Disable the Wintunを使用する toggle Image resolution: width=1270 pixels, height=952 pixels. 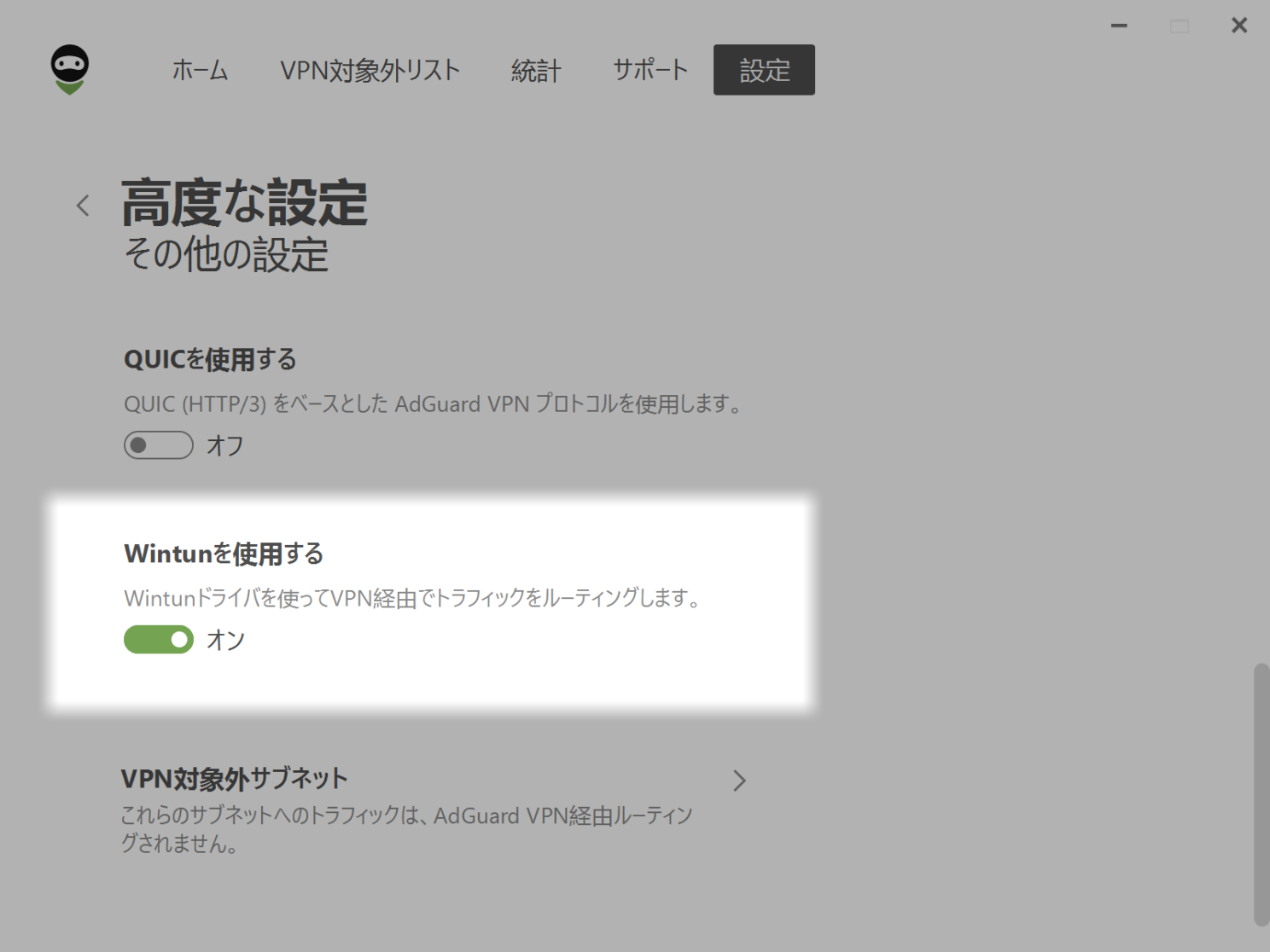click(159, 640)
